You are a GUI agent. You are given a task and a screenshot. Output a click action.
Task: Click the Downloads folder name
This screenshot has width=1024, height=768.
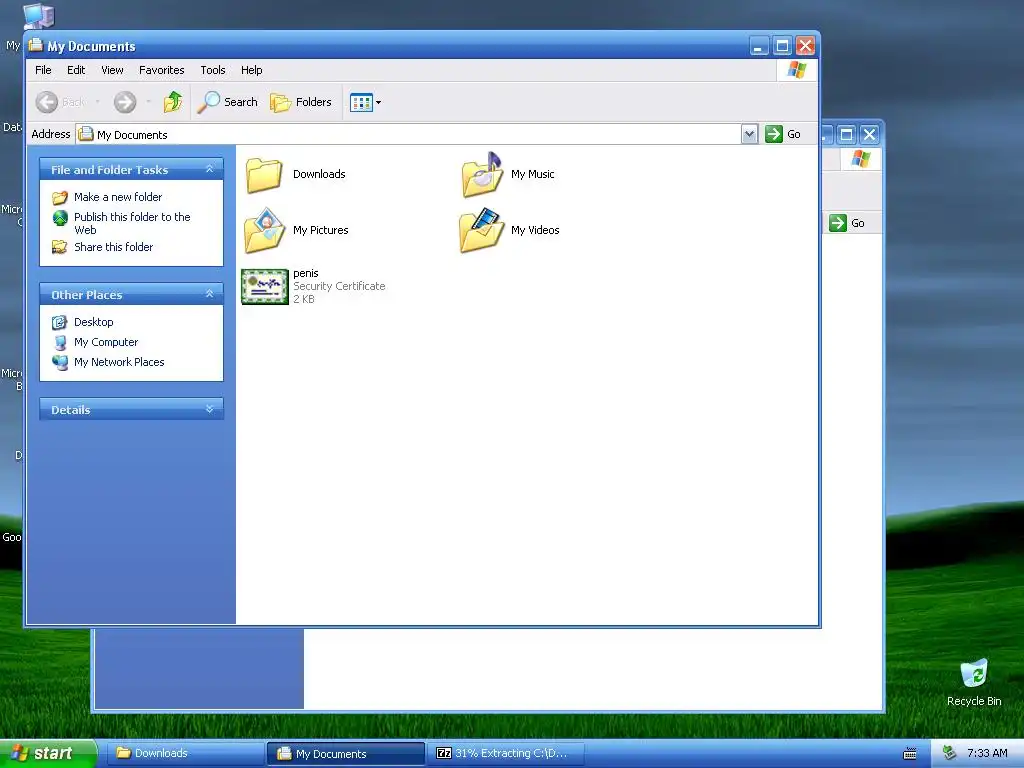coord(319,174)
